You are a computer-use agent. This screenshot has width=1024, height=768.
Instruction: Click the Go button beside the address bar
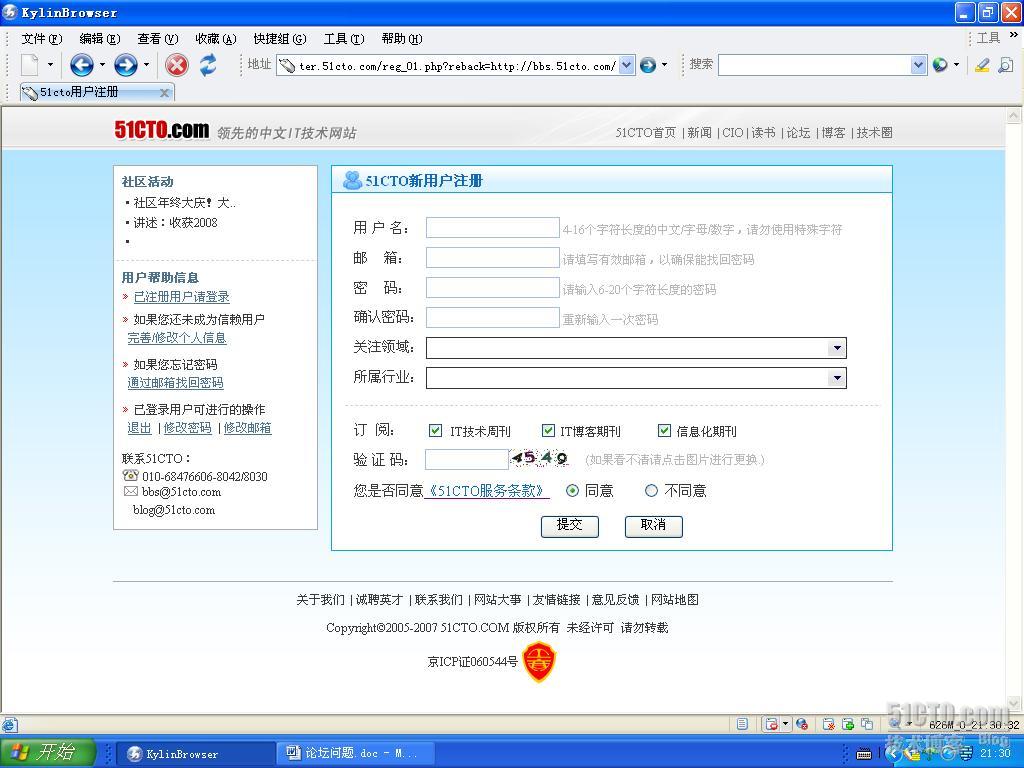point(647,65)
